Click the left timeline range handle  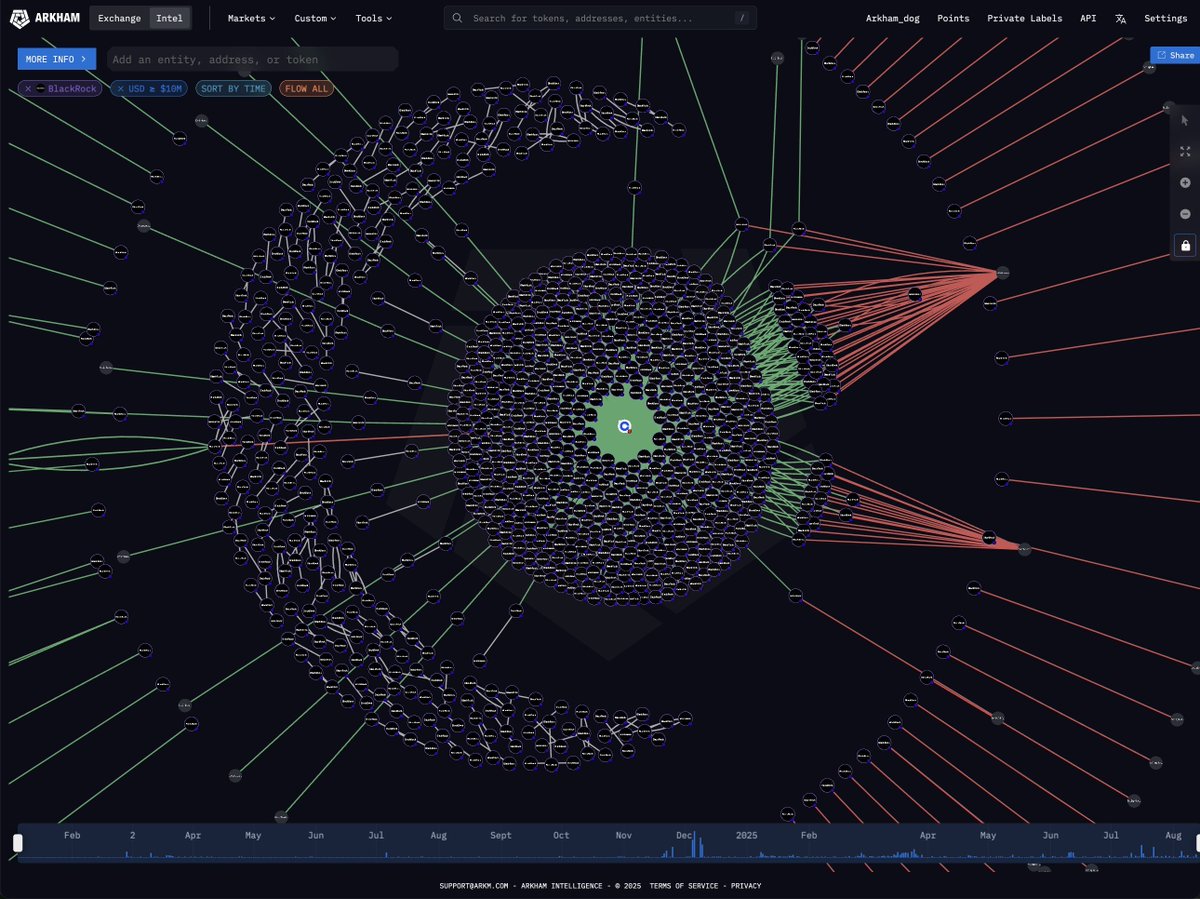(18, 843)
